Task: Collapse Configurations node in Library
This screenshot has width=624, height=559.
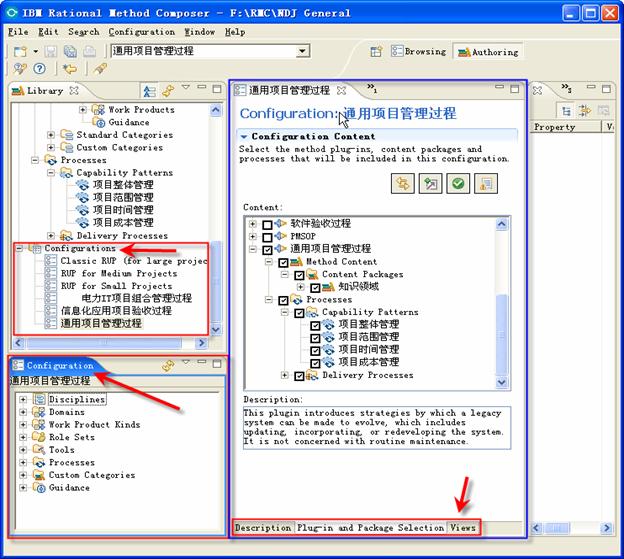Action: (19, 248)
